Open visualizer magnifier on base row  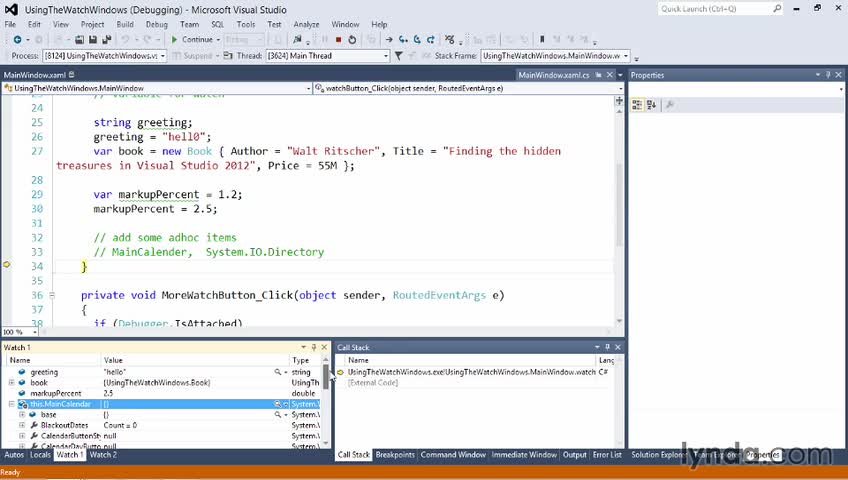pyautogui.click(x=277, y=415)
